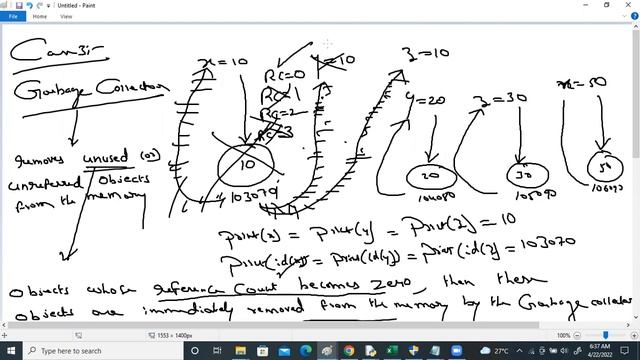Viewport: 640px width, 360px height.
Task: Open the volume control in tray
Action: point(564,351)
